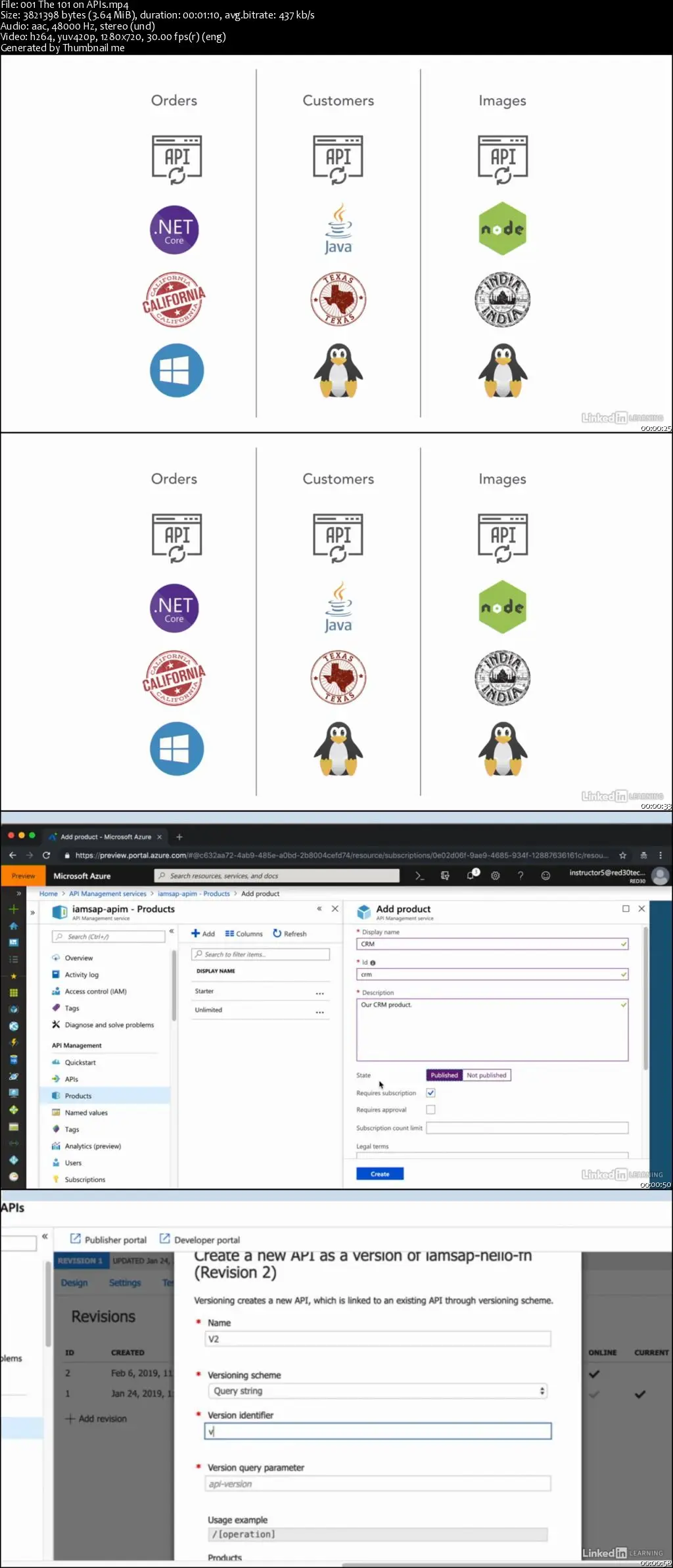673x1568 pixels.
Task: Close the iamsap-apim Products blade with X
Action: tap(335, 908)
